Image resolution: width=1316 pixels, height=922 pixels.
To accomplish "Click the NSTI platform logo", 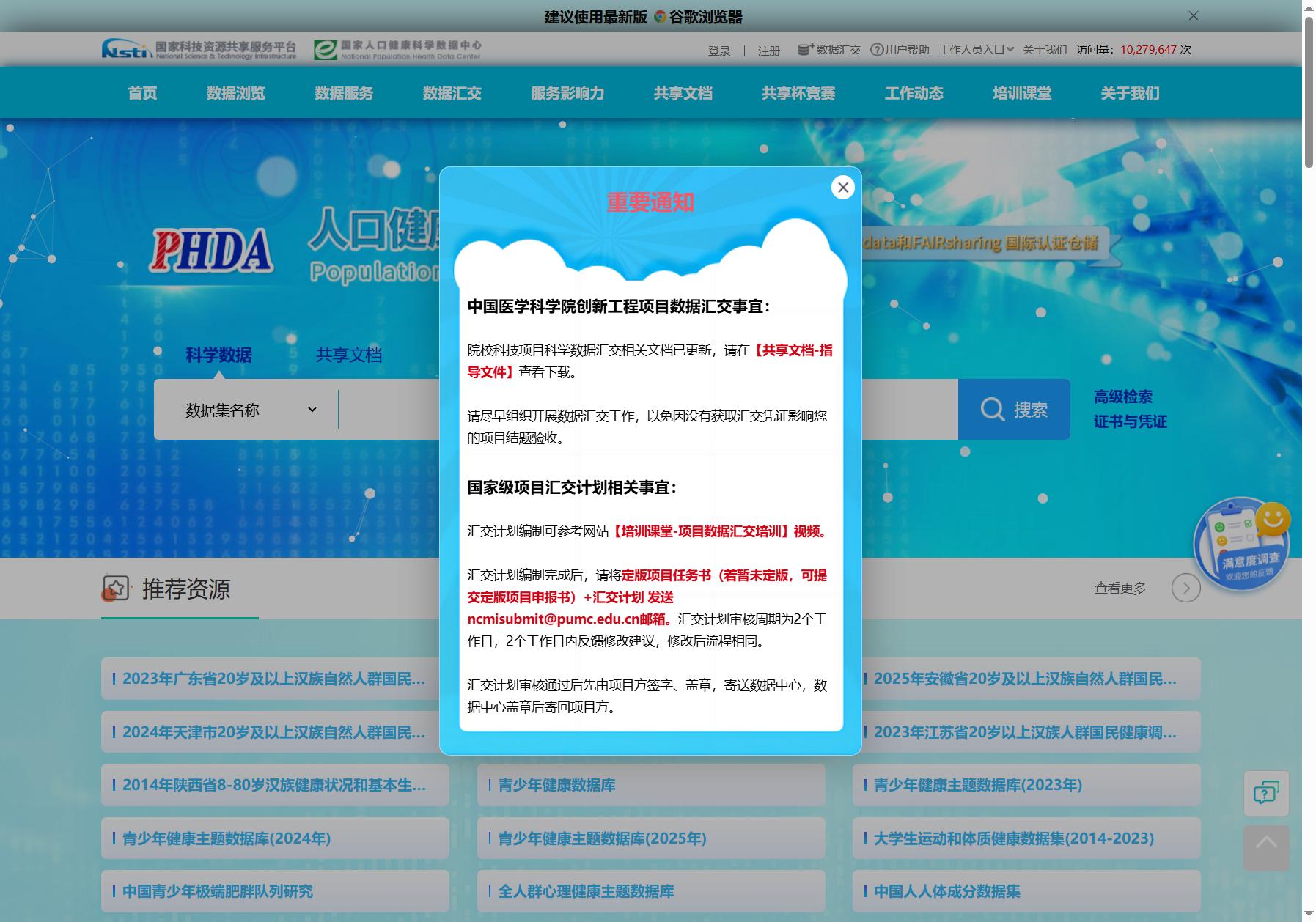I will click(199, 49).
